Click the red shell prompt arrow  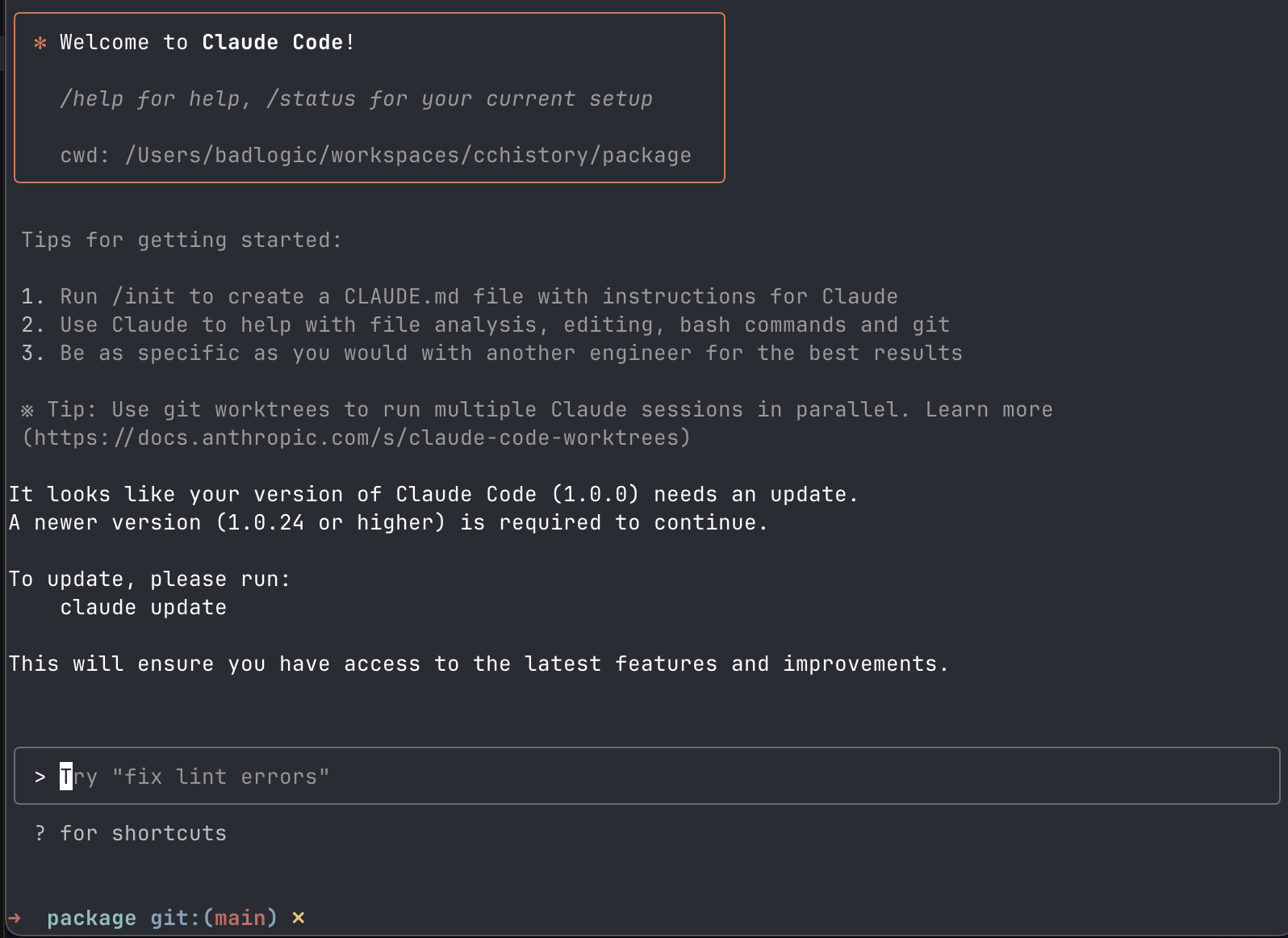point(15,918)
